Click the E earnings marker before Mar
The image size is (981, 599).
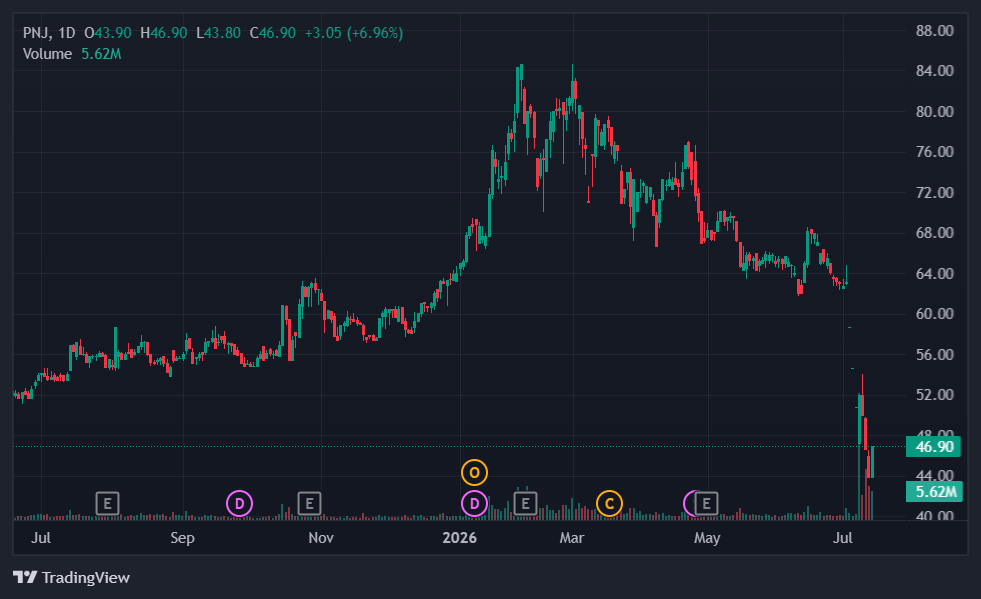click(526, 503)
